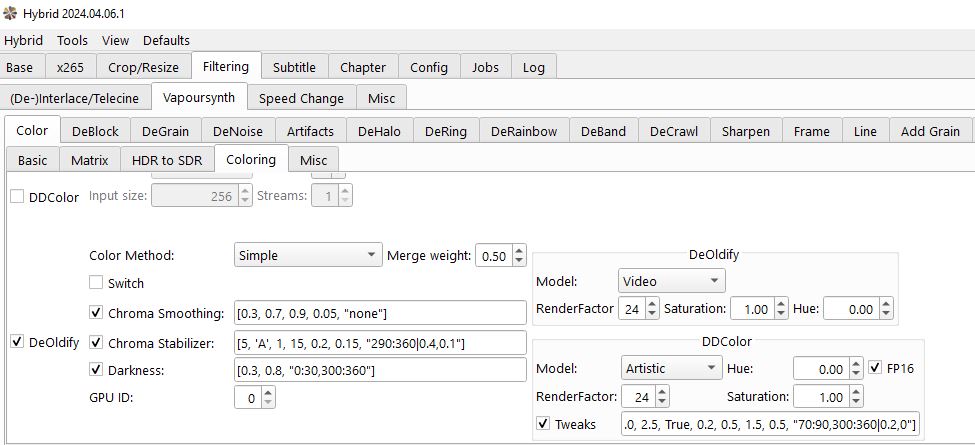975x445 pixels.
Task: Click the DDColor Tweaks text field
Action: 769,424
